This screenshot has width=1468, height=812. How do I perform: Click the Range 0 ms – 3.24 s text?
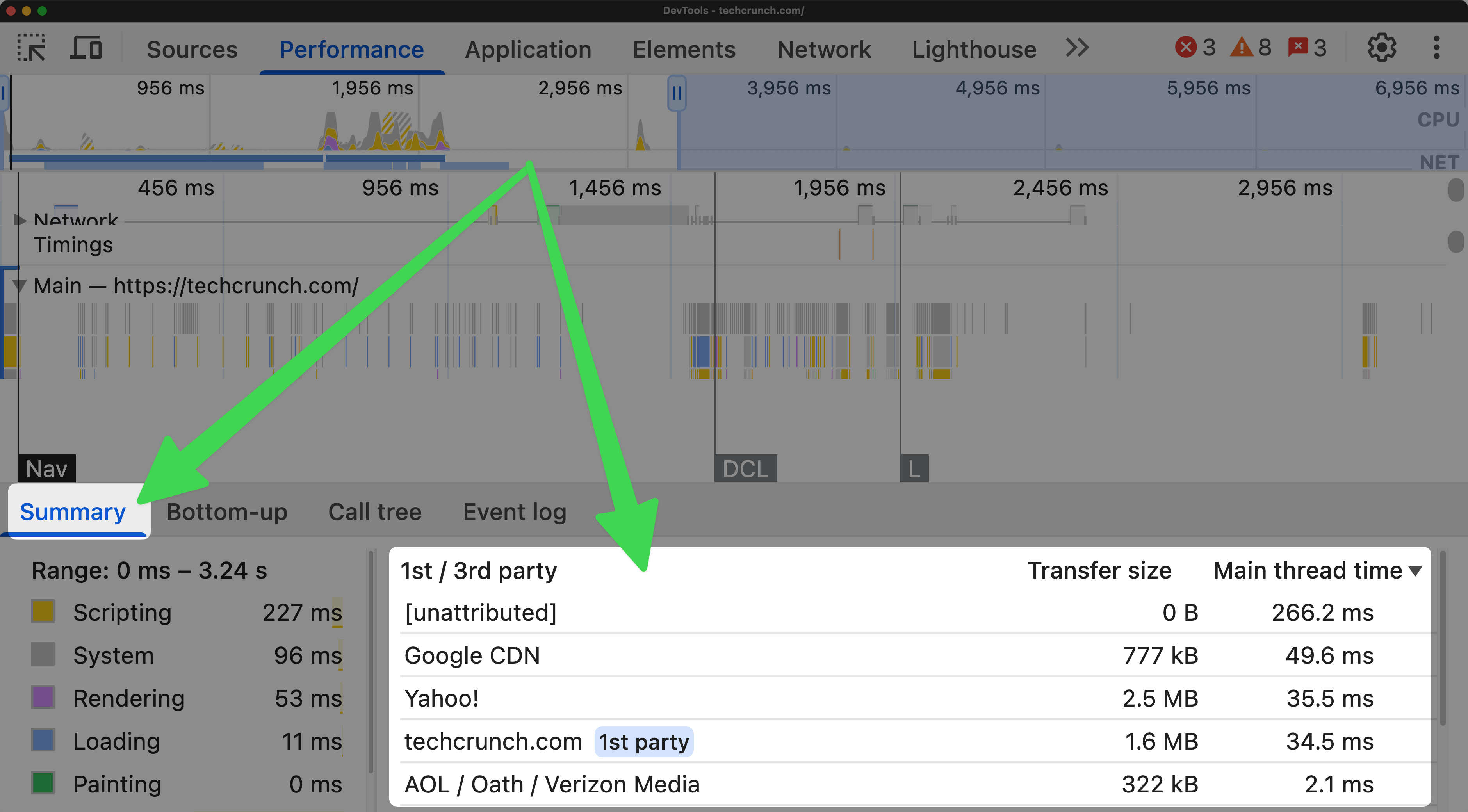[149, 570]
